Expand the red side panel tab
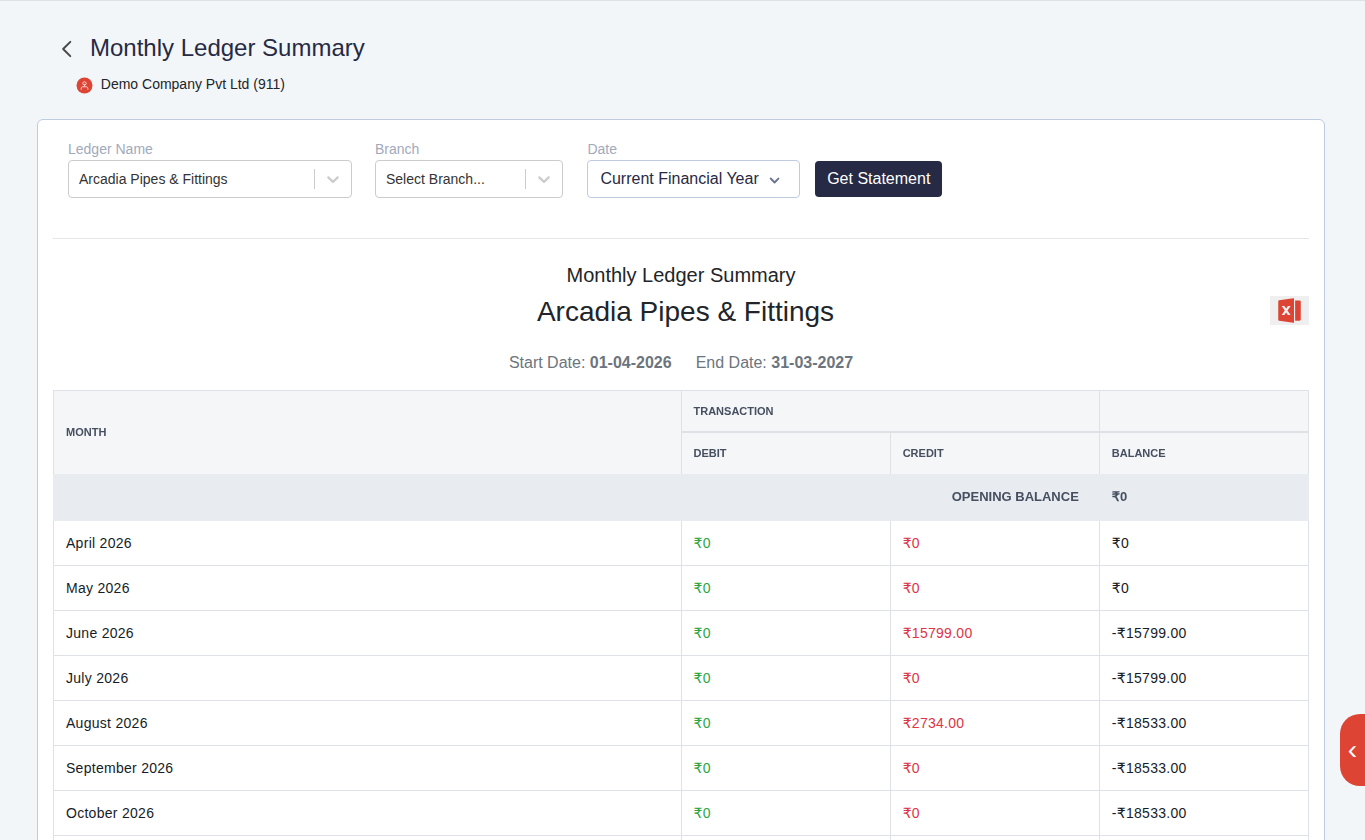 [x=1352, y=750]
